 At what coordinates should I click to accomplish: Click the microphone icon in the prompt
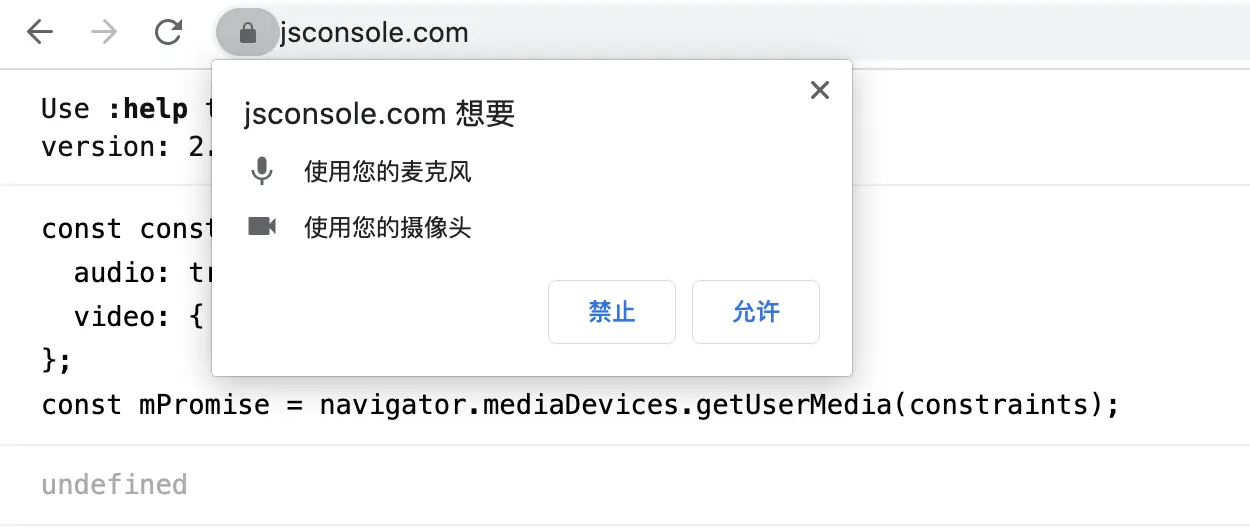(262, 172)
